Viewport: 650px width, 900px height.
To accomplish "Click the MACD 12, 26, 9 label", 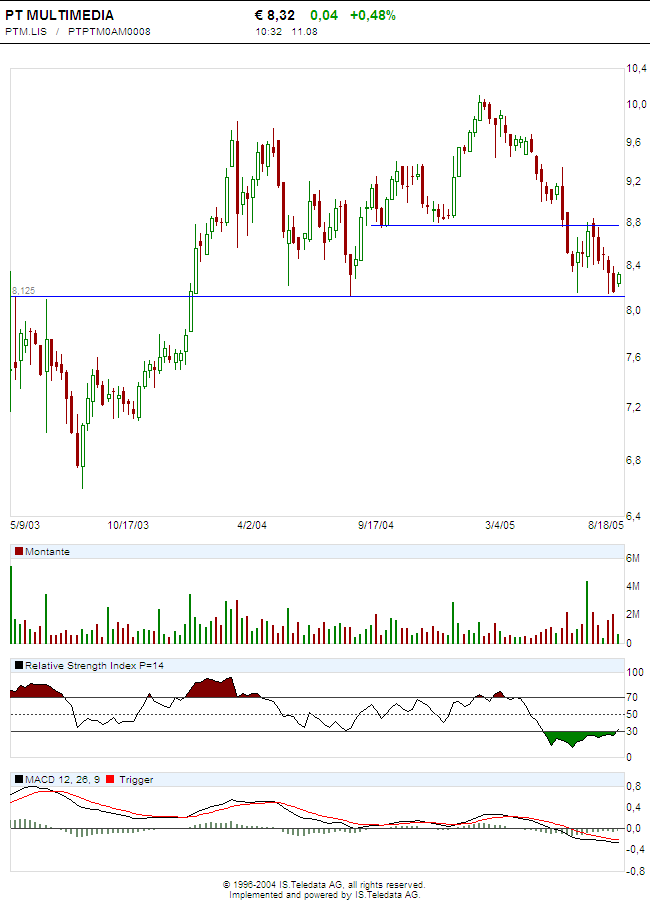I will (x=63, y=779).
